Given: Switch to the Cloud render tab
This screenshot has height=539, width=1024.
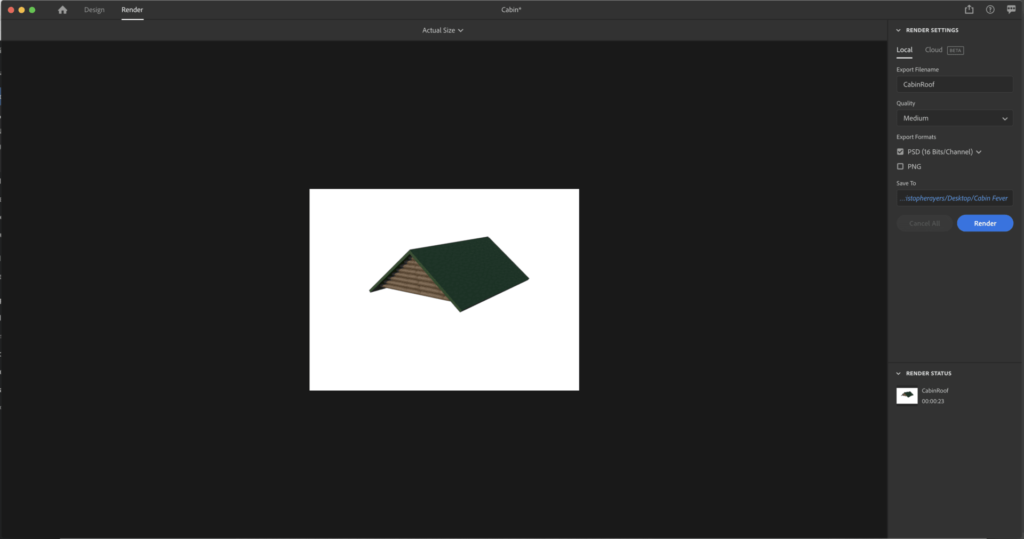Looking at the screenshot, I should point(933,50).
